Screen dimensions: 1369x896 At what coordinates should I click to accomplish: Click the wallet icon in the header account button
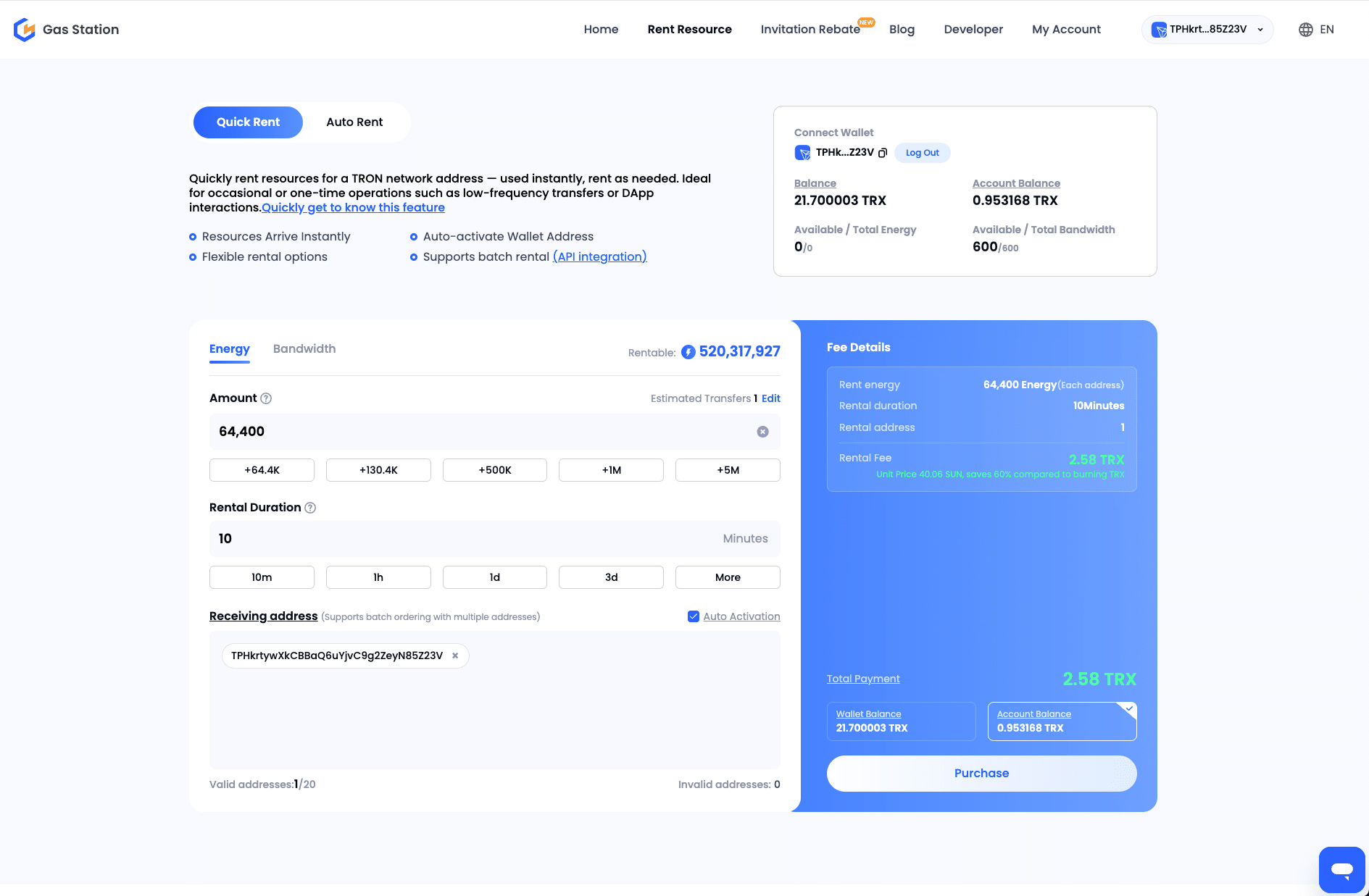tap(1160, 30)
